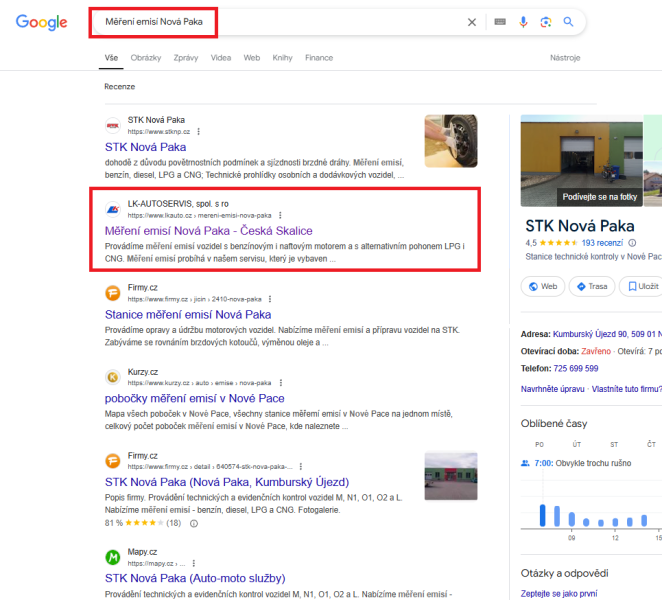Viewport: 662px width, 600px height.
Task: Select the Vše tab
Action: pyautogui.click(x=111, y=58)
